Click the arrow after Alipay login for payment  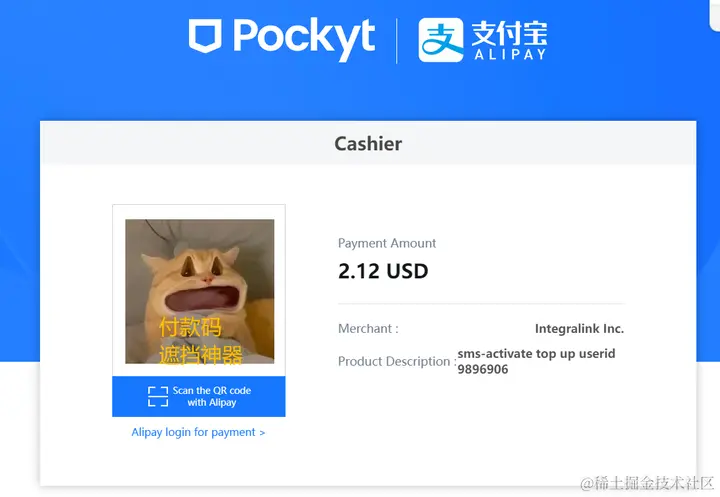(x=262, y=433)
